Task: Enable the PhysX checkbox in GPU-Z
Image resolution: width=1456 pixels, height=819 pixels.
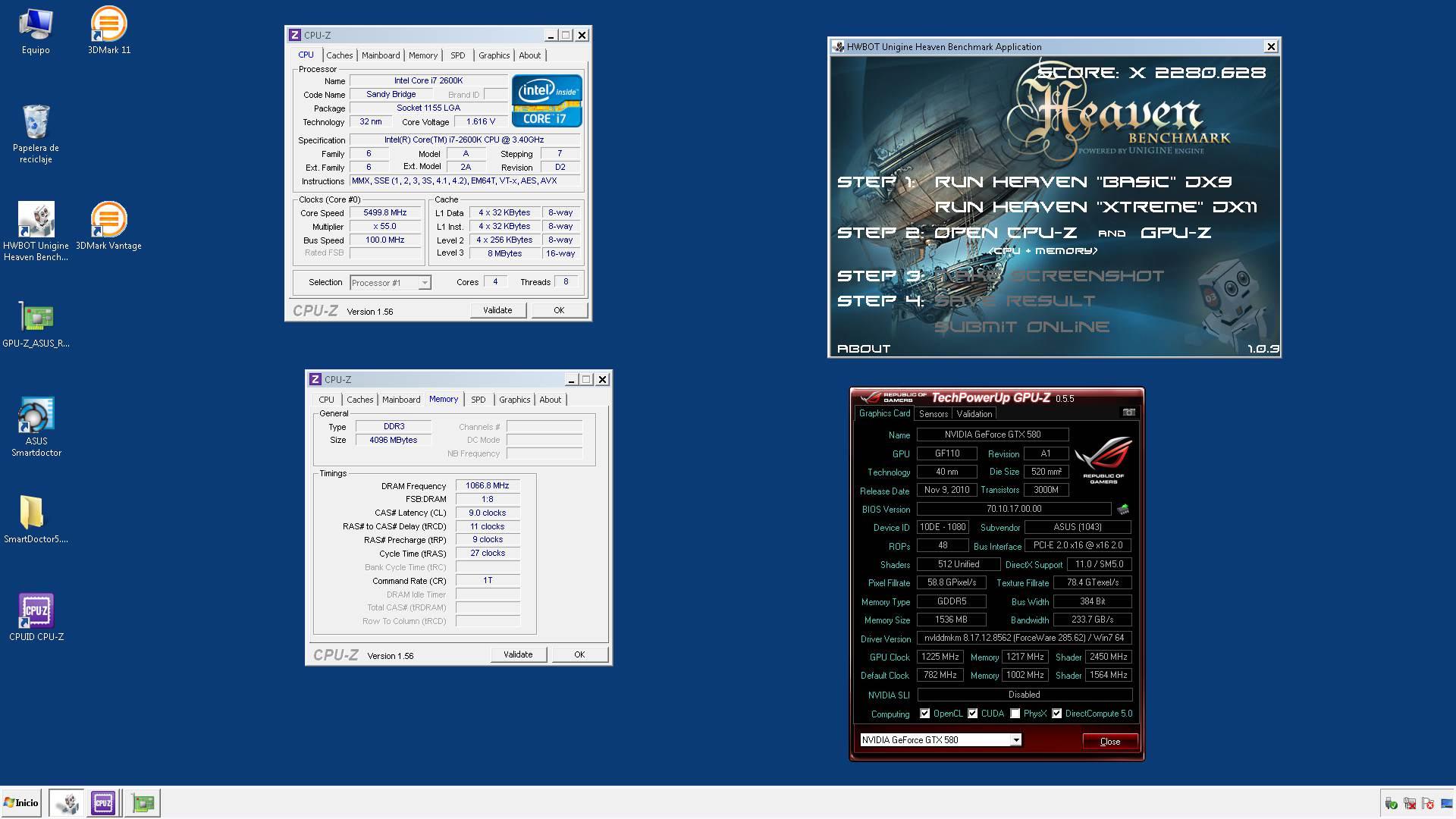Action: 1015,714
